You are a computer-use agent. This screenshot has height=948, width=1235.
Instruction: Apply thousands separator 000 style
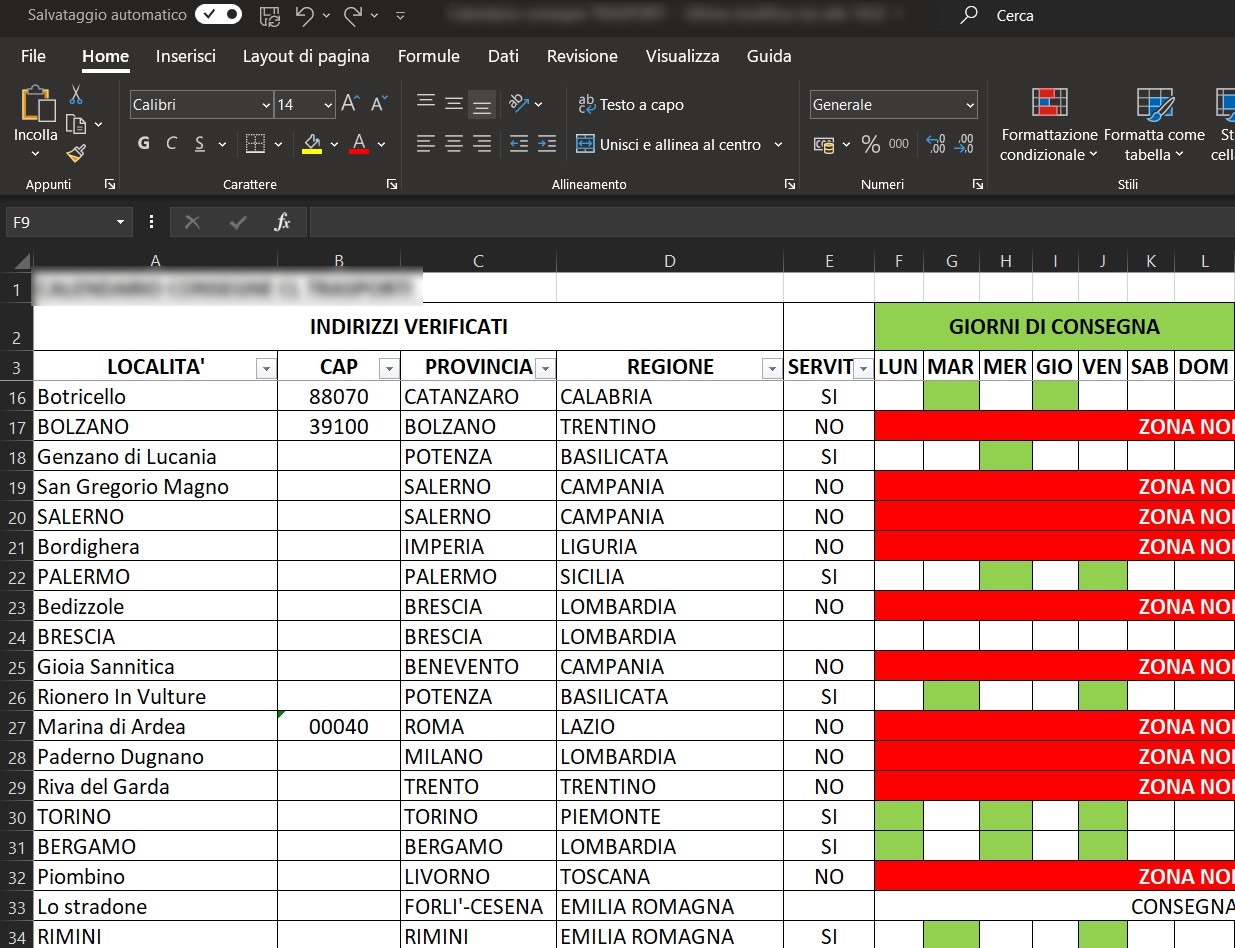(899, 145)
